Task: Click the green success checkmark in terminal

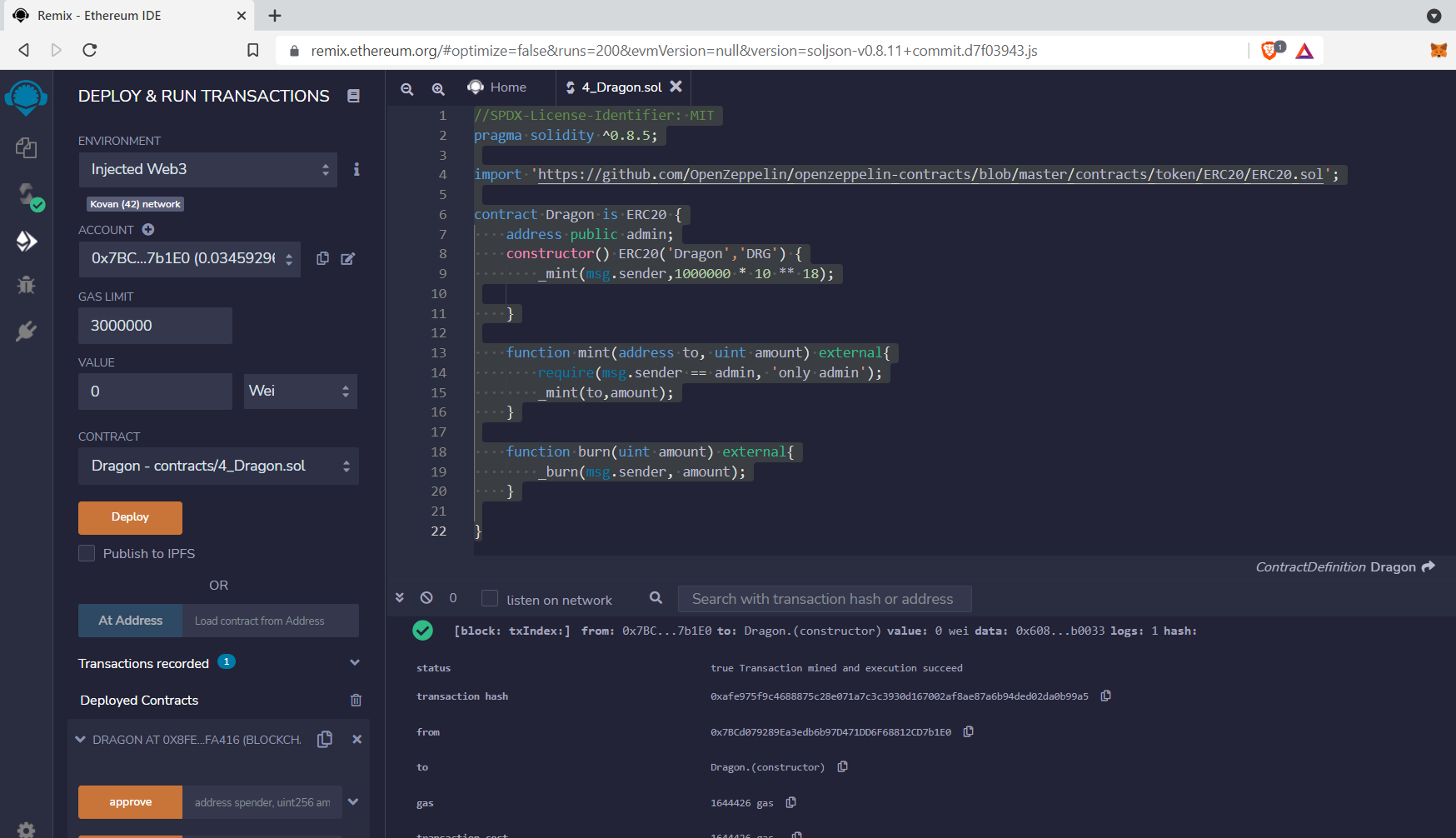Action: (423, 631)
